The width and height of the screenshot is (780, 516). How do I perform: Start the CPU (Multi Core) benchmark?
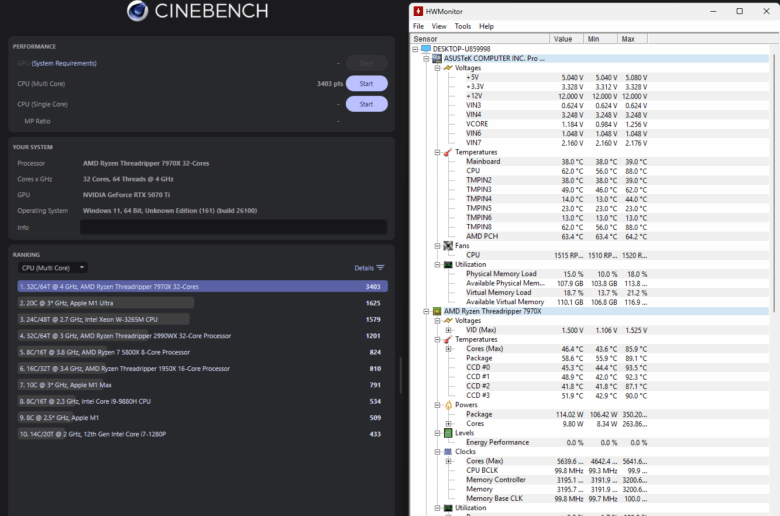coord(366,84)
